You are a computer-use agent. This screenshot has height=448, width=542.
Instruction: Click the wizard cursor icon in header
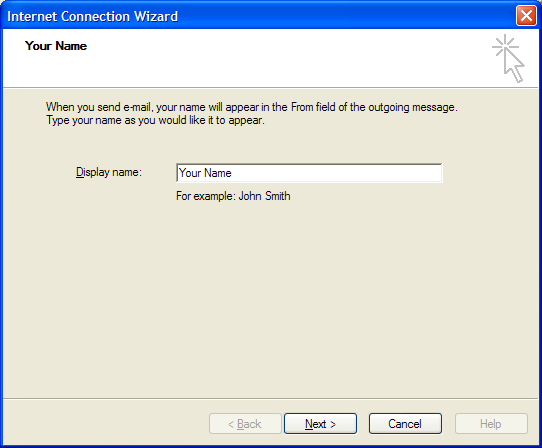coord(508,58)
